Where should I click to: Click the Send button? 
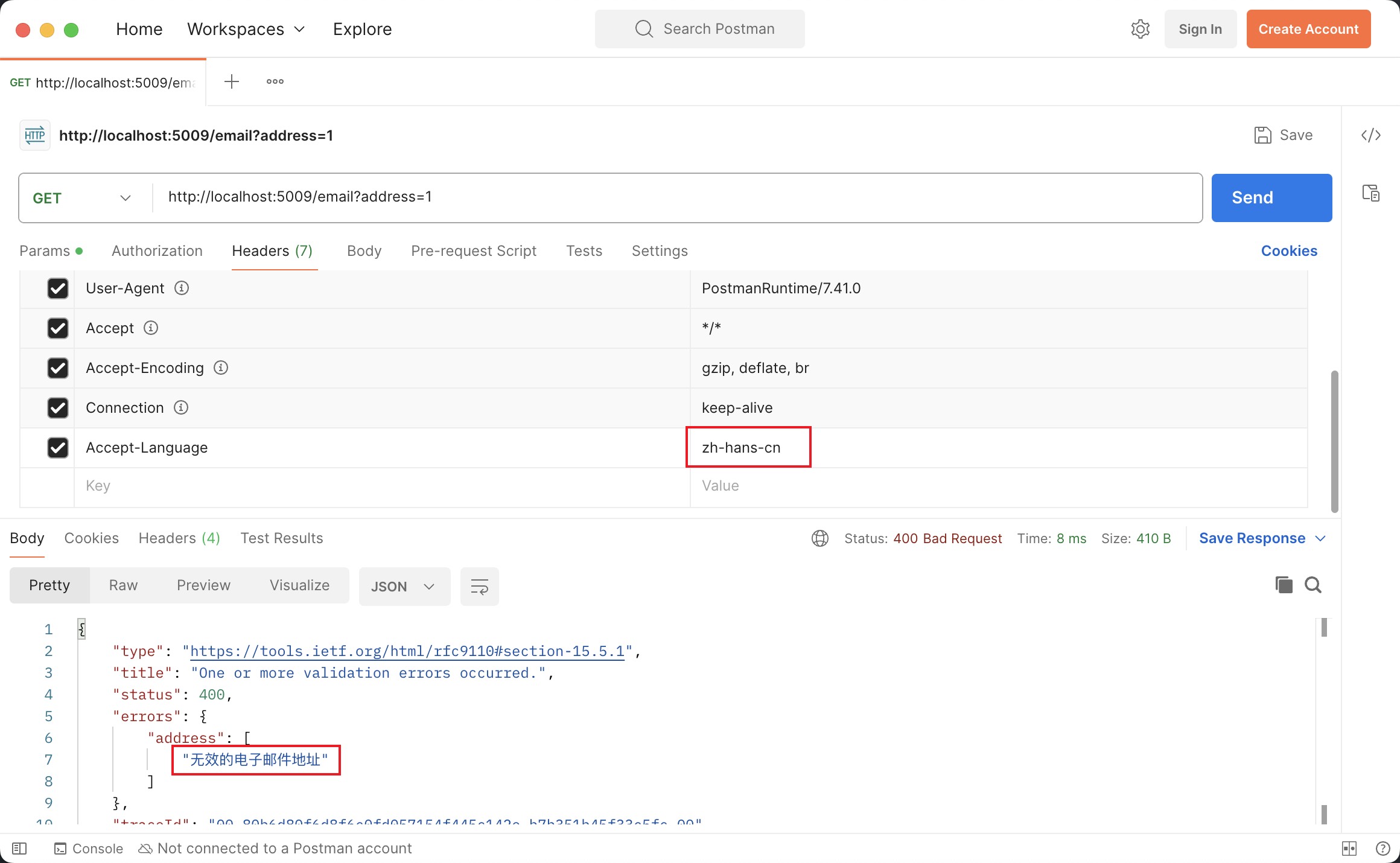1253,197
